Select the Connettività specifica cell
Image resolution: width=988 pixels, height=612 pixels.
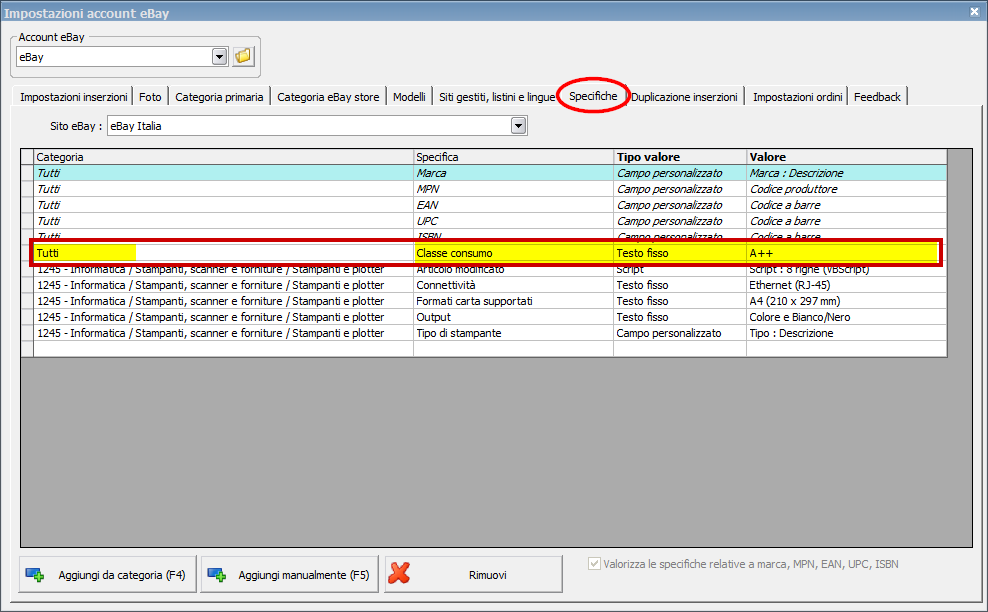[514, 285]
